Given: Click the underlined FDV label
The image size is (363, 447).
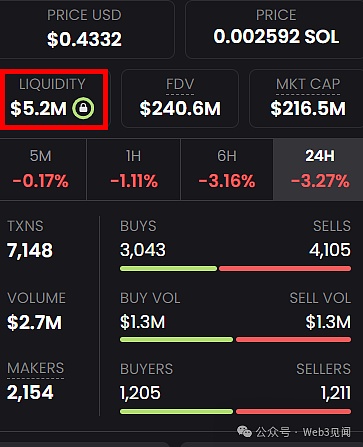Looking at the screenshot, I should coord(180,84).
